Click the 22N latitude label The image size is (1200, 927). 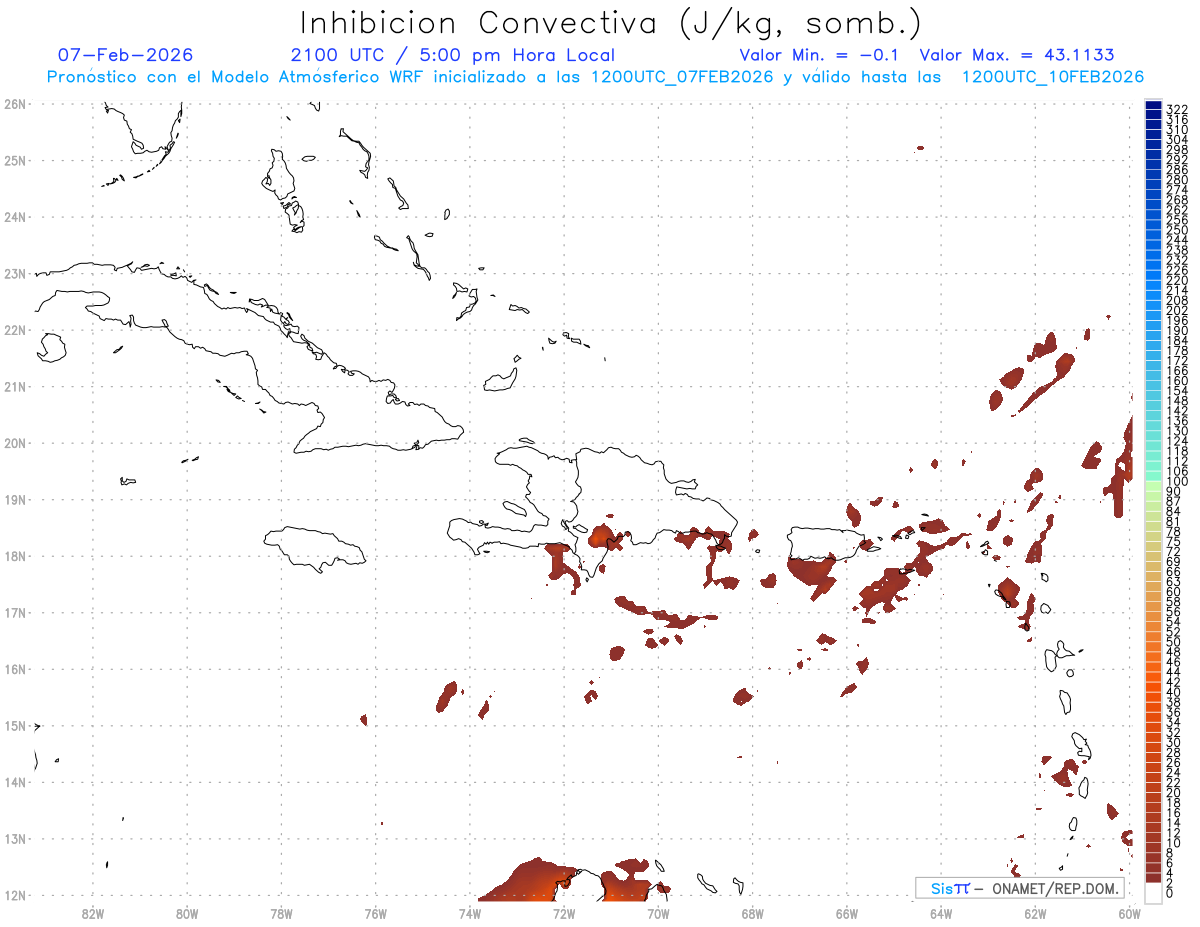coord(14,330)
